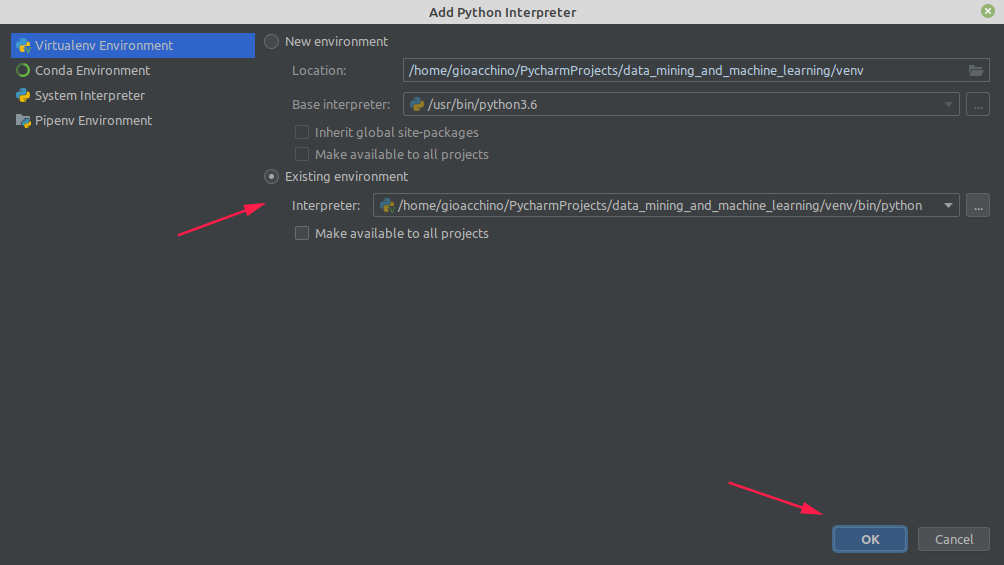
Task: Click the green Conda ring icon
Action: pyautogui.click(x=23, y=70)
